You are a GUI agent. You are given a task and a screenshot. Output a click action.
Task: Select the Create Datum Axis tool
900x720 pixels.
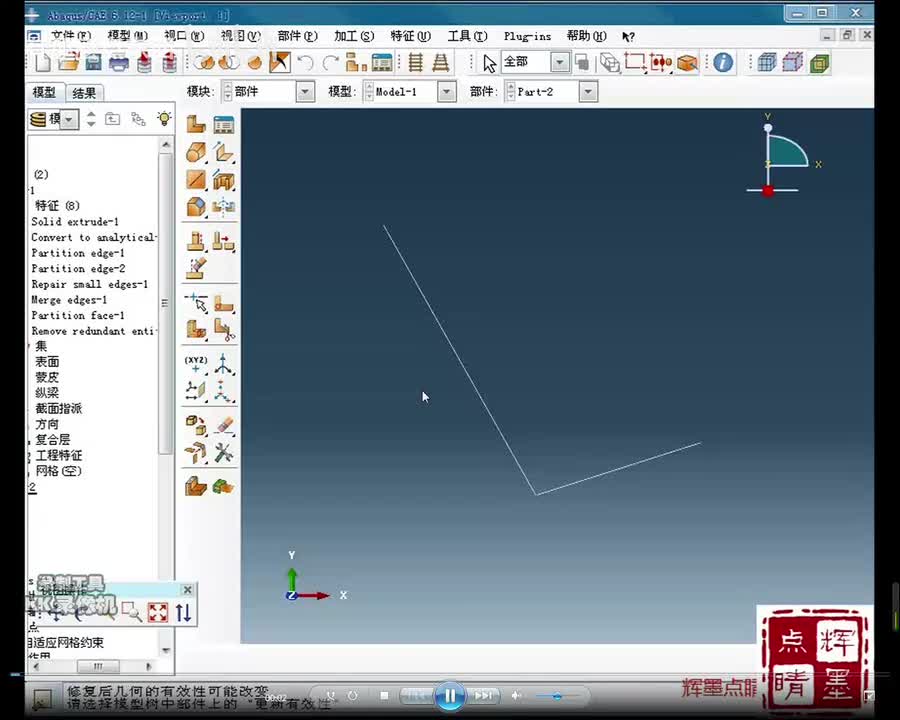click(x=223, y=364)
